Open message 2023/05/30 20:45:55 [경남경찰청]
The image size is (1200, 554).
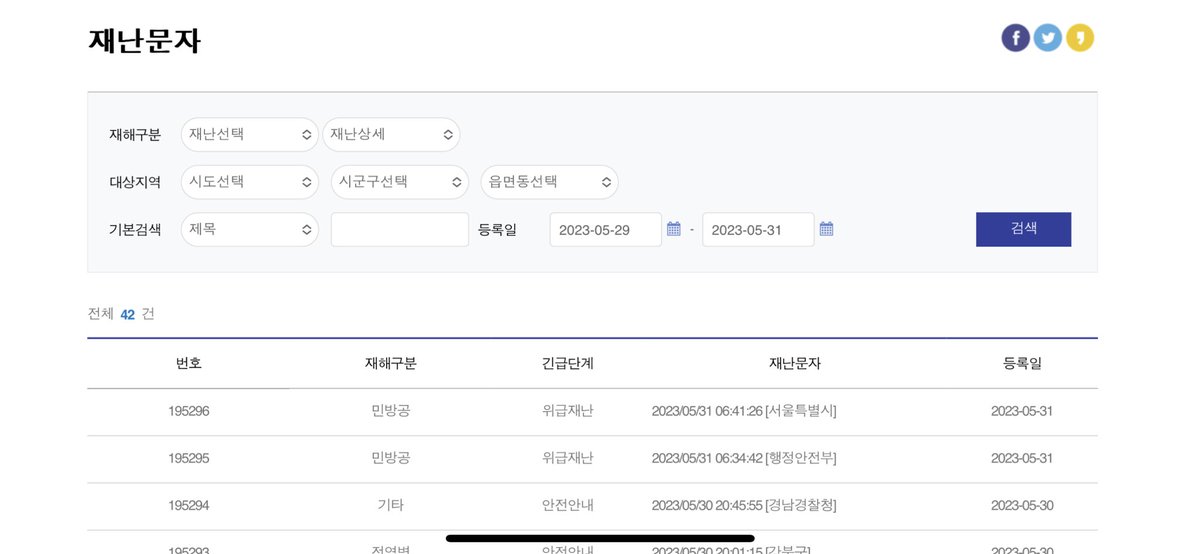[744, 505]
